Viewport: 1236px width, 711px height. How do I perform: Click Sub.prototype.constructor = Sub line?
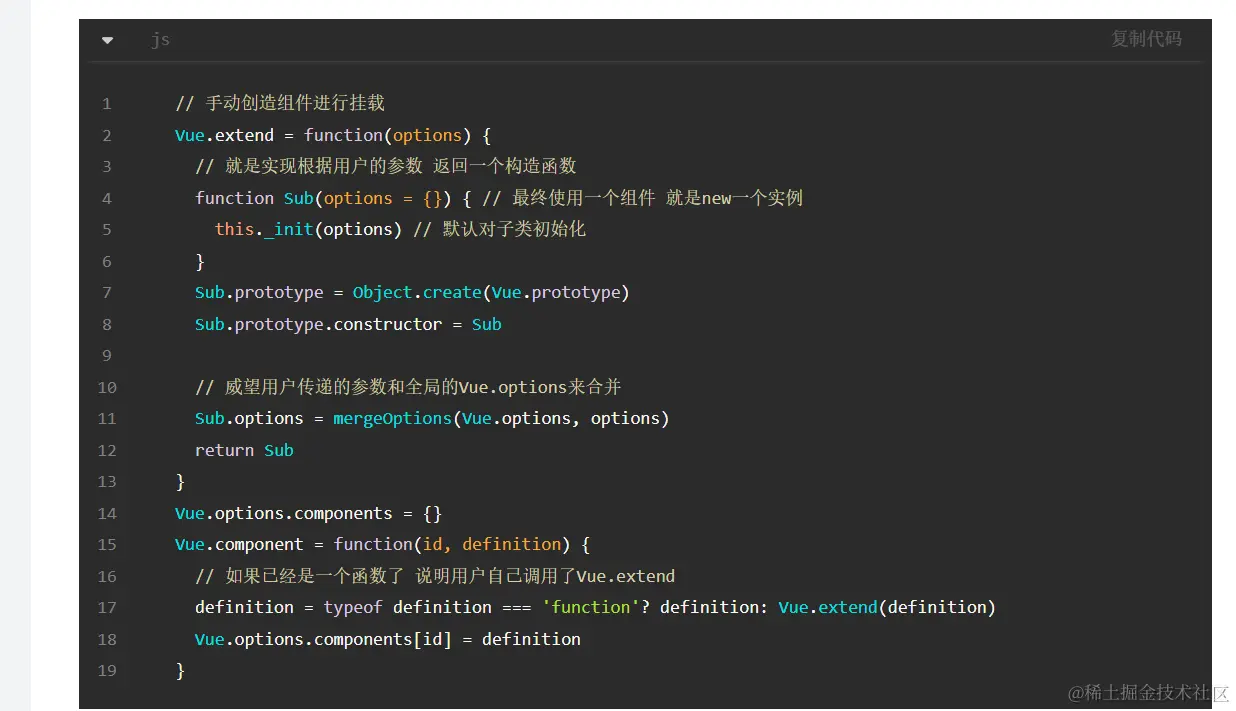click(348, 324)
